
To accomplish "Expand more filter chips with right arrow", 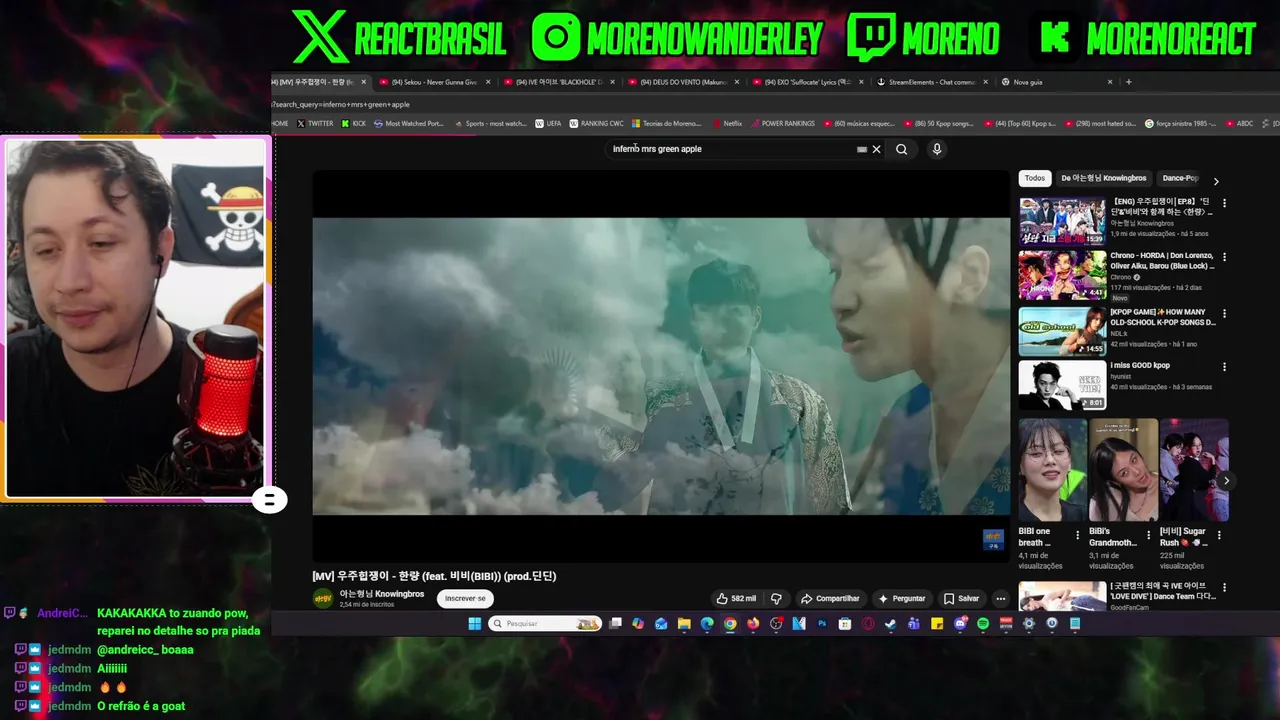I will (x=1216, y=181).
